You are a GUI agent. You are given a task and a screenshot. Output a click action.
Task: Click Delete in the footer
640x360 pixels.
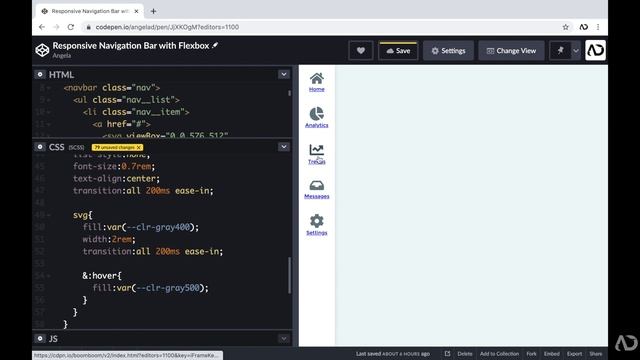point(464,354)
